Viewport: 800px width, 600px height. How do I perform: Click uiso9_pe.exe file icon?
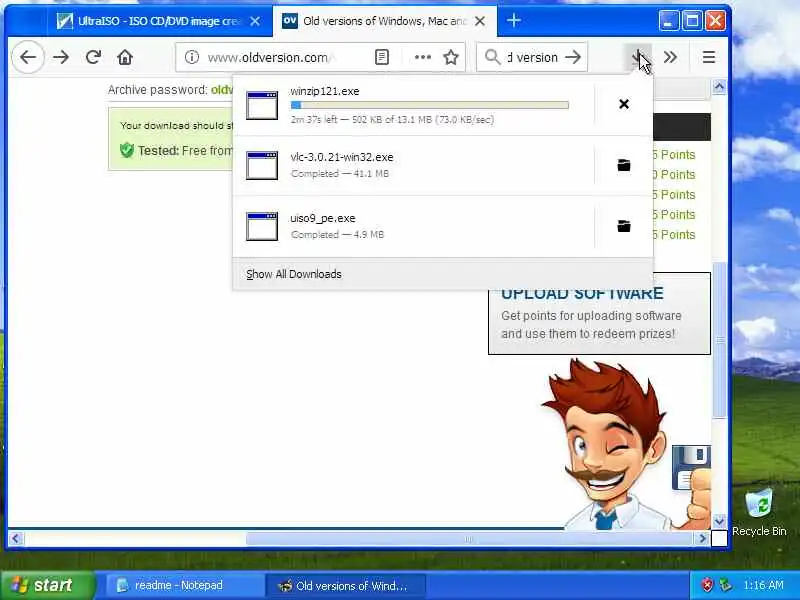(262, 226)
